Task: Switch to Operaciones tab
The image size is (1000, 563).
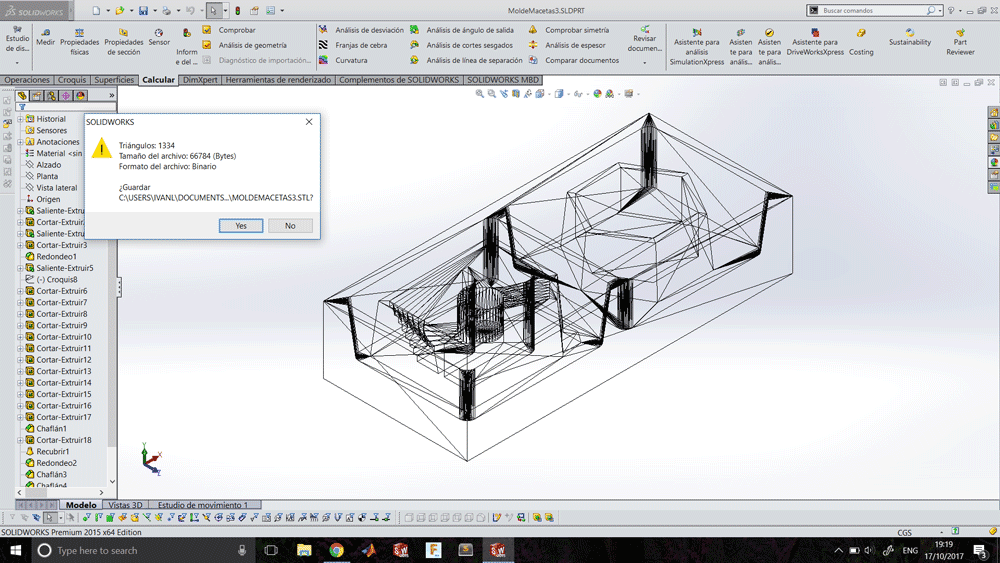Action: click(x=27, y=80)
